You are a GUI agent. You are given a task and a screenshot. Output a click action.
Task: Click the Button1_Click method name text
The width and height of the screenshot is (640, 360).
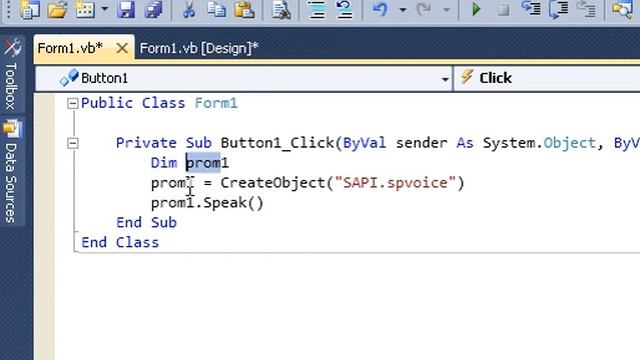point(277,143)
